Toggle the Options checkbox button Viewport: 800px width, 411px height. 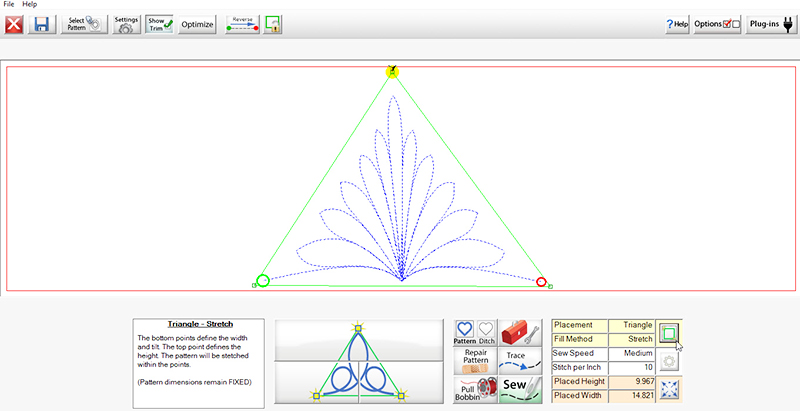tap(717, 24)
